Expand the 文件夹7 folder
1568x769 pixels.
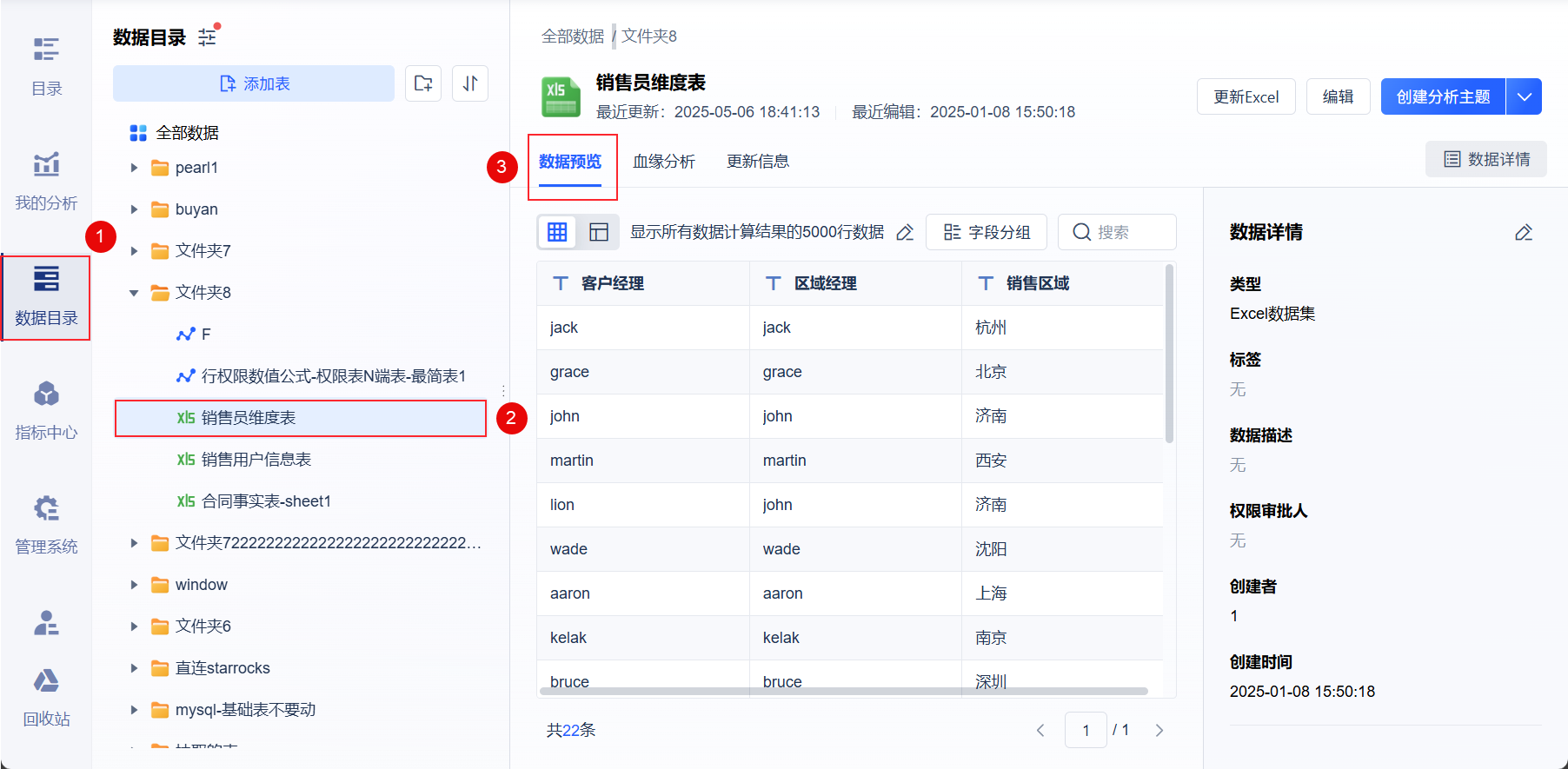point(134,251)
